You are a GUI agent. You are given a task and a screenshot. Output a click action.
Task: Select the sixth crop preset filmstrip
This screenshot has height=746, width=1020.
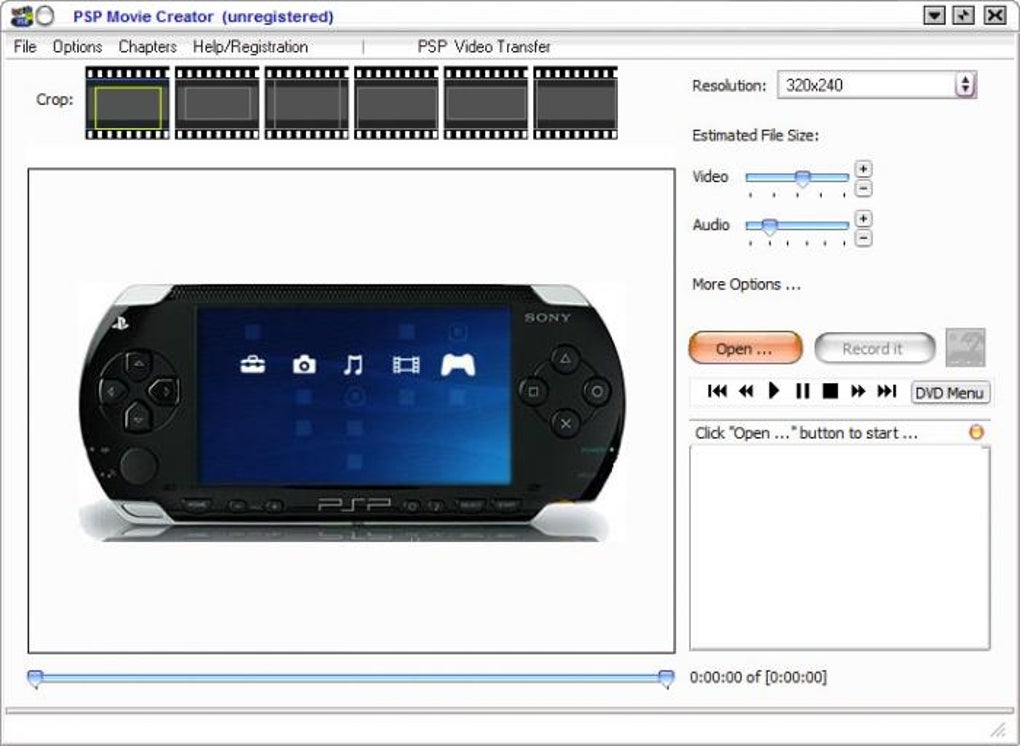[576, 103]
